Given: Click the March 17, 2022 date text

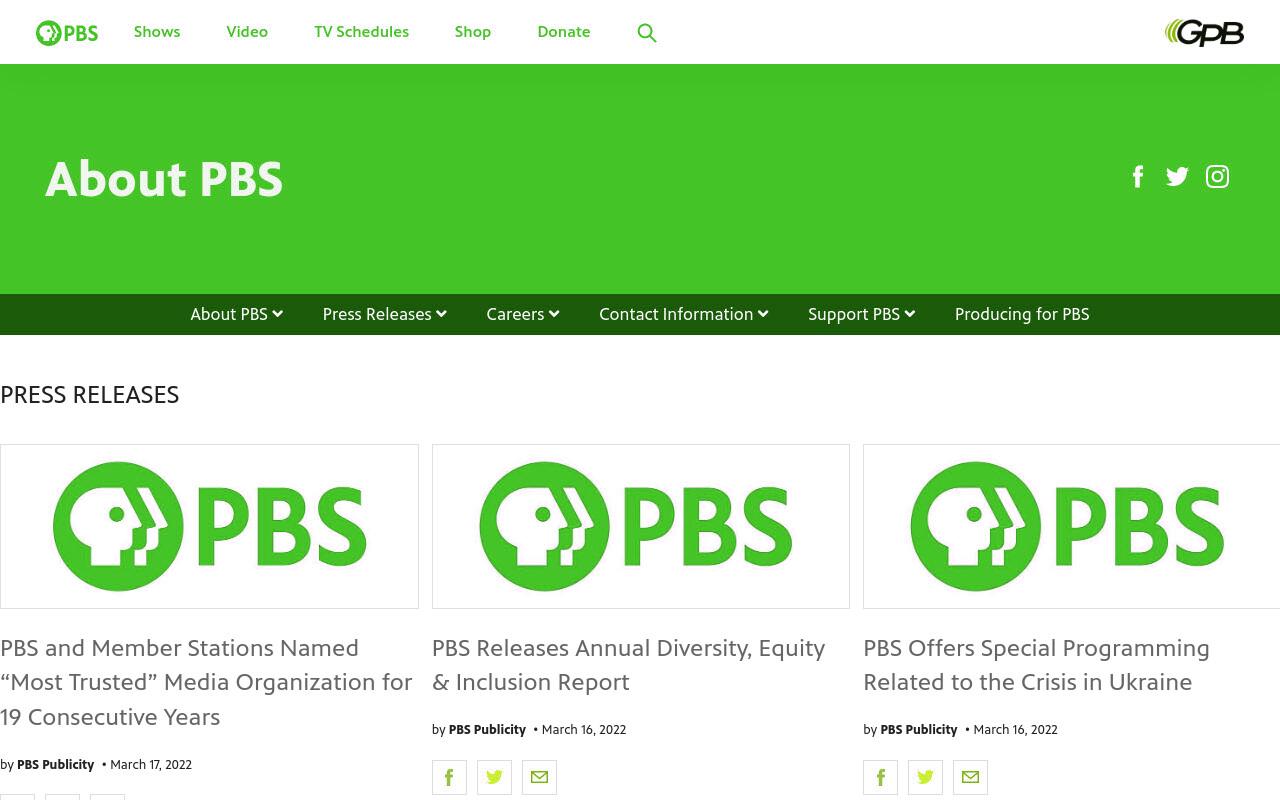Looking at the screenshot, I should (151, 765).
